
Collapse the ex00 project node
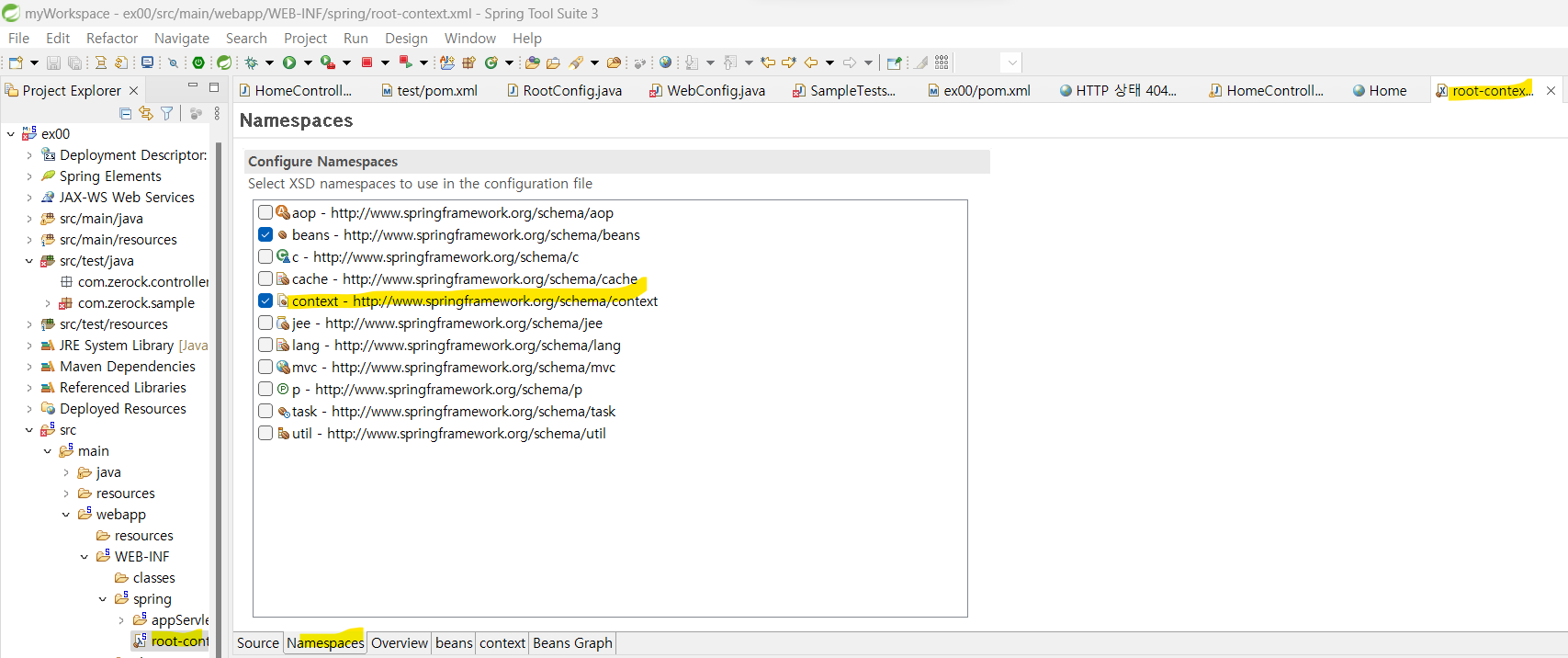[x=10, y=134]
